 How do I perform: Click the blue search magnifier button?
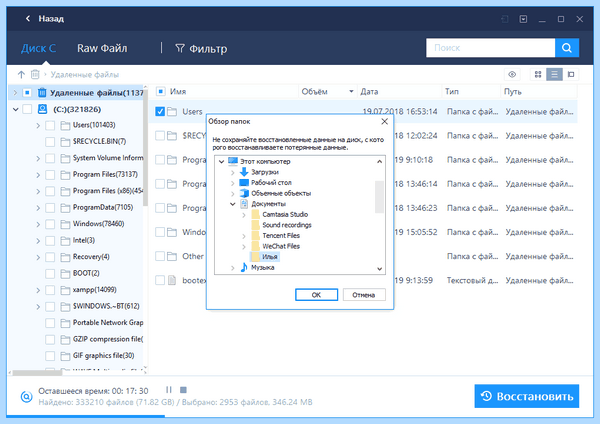click(x=567, y=48)
